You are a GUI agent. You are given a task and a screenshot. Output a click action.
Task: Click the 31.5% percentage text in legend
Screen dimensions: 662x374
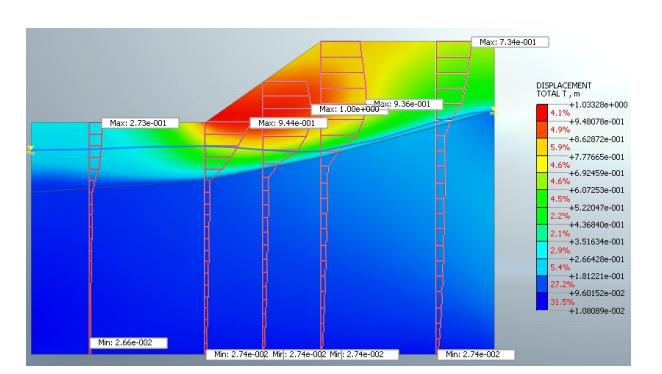562,302
